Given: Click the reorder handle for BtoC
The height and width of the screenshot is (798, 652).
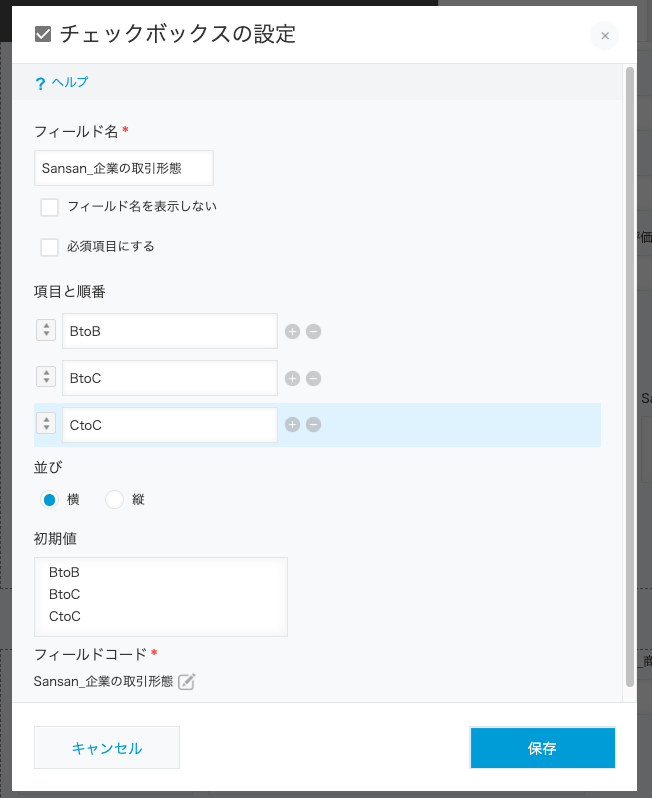Looking at the screenshot, I should [46, 377].
